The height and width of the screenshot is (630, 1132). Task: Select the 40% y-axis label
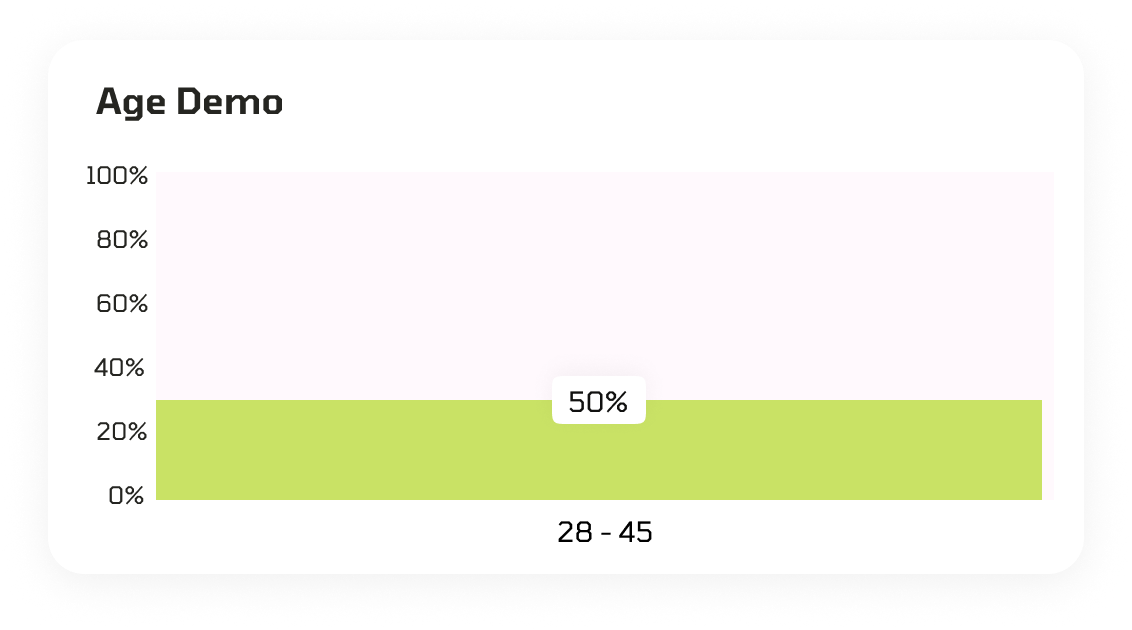pos(119,367)
